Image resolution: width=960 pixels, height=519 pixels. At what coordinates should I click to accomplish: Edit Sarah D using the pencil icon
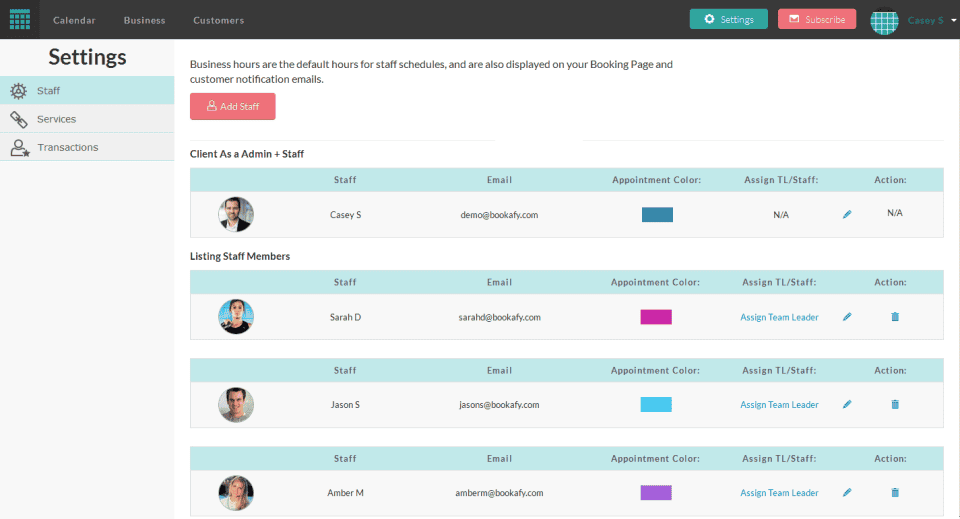[x=847, y=317]
